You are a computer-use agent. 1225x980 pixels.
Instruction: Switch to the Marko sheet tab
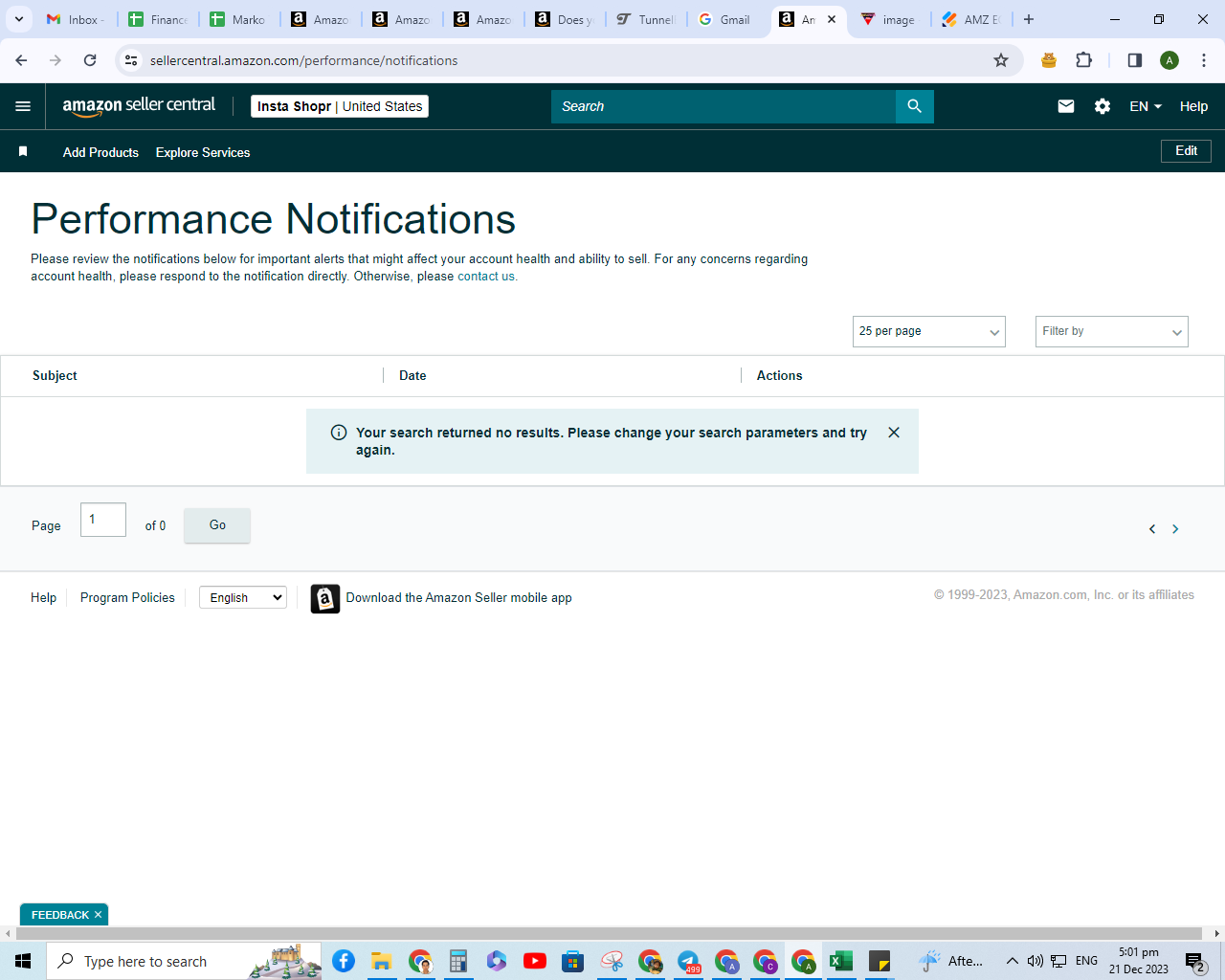[240, 19]
